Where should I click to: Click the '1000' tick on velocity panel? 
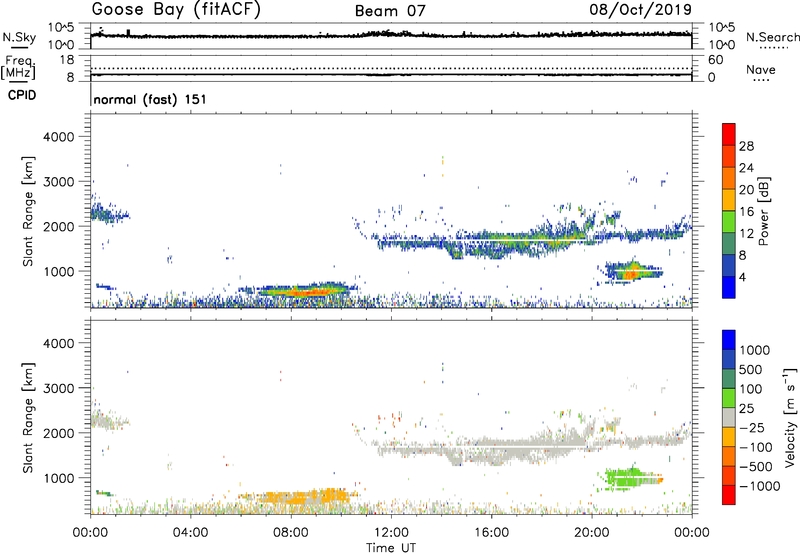[58, 478]
